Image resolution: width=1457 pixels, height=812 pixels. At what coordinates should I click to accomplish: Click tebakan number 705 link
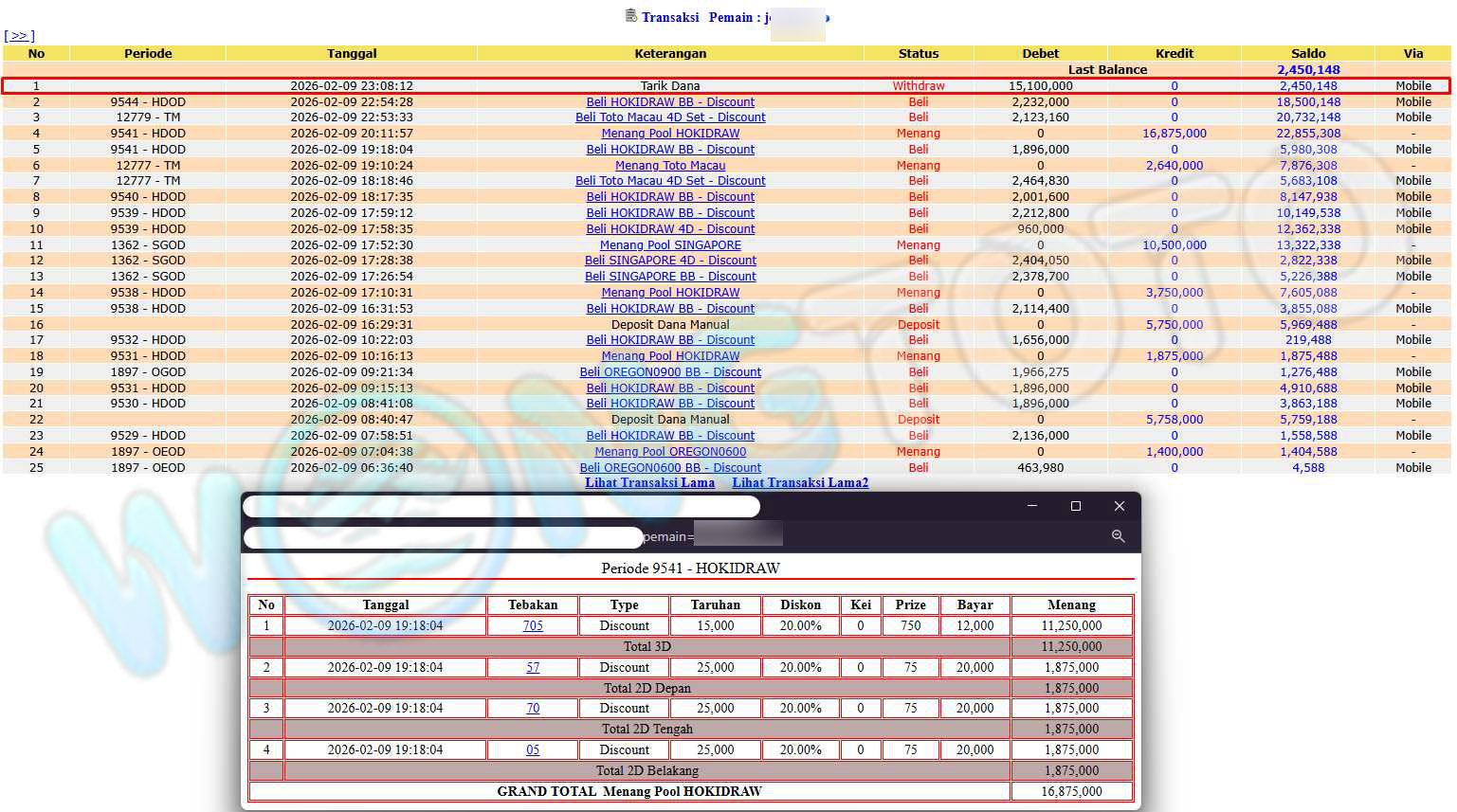coord(533,626)
